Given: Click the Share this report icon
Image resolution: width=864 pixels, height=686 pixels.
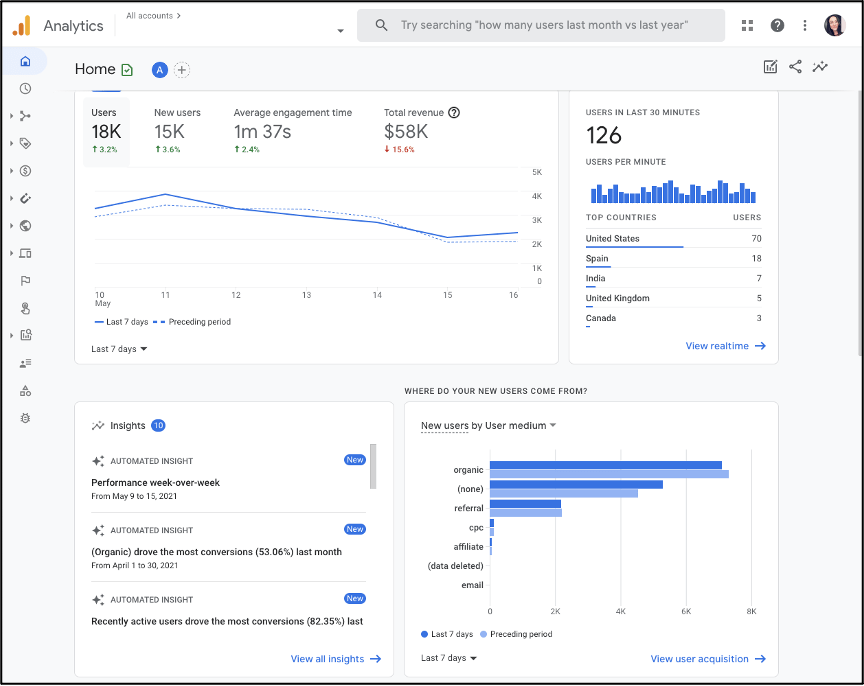Looking at the screenshot, I should (x=796, y=65).
